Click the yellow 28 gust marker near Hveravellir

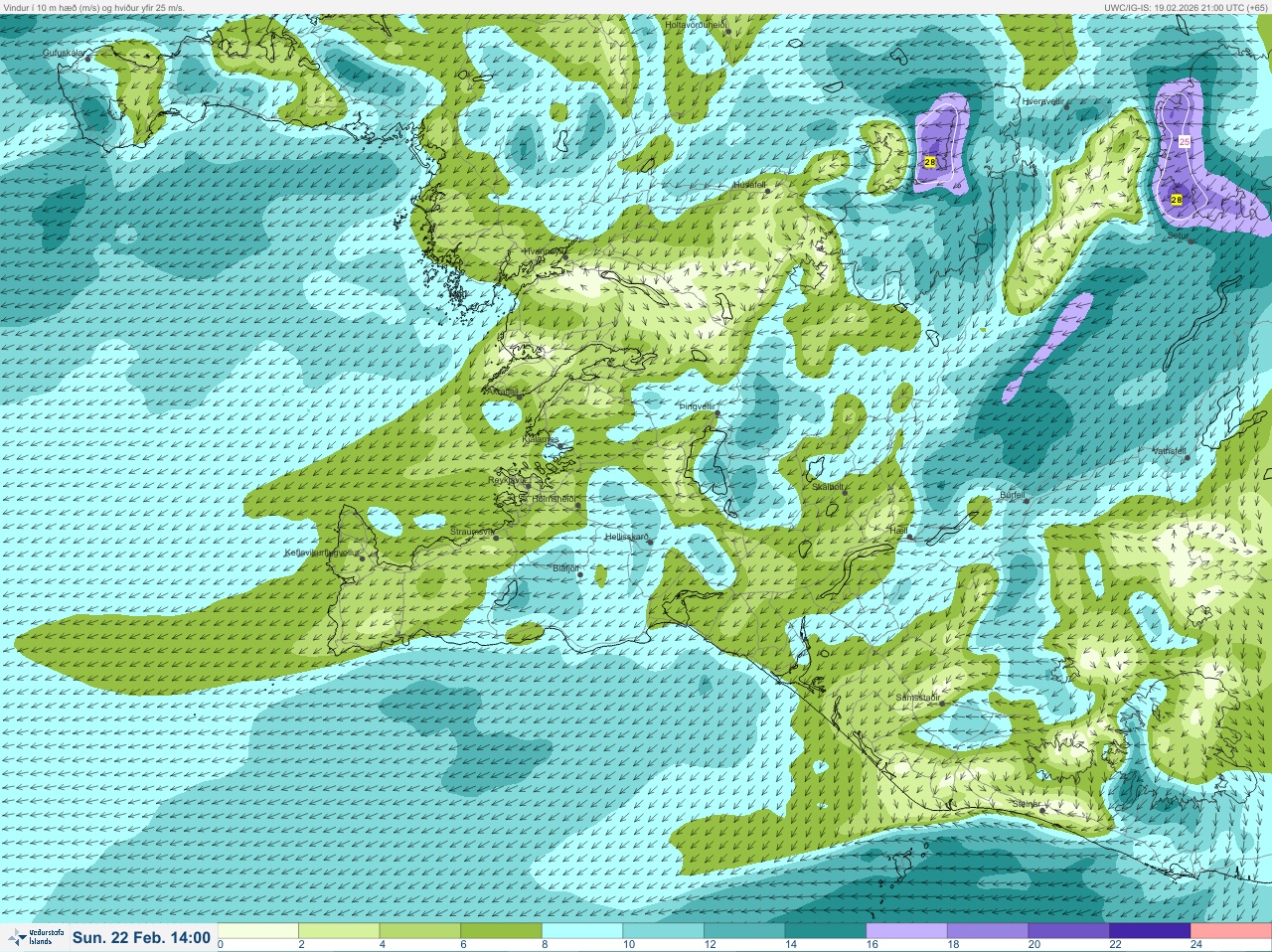[930, 161]
